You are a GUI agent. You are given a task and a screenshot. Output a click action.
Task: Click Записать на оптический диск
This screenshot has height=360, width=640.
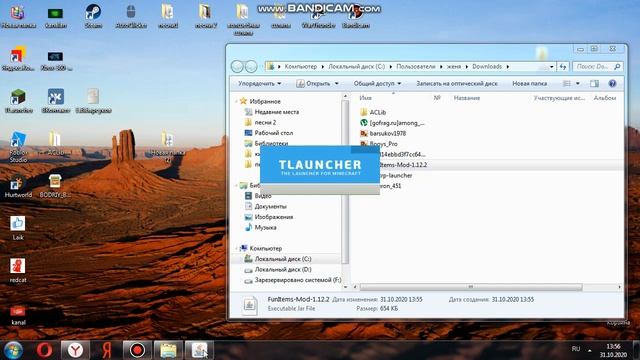click(457, 83)
